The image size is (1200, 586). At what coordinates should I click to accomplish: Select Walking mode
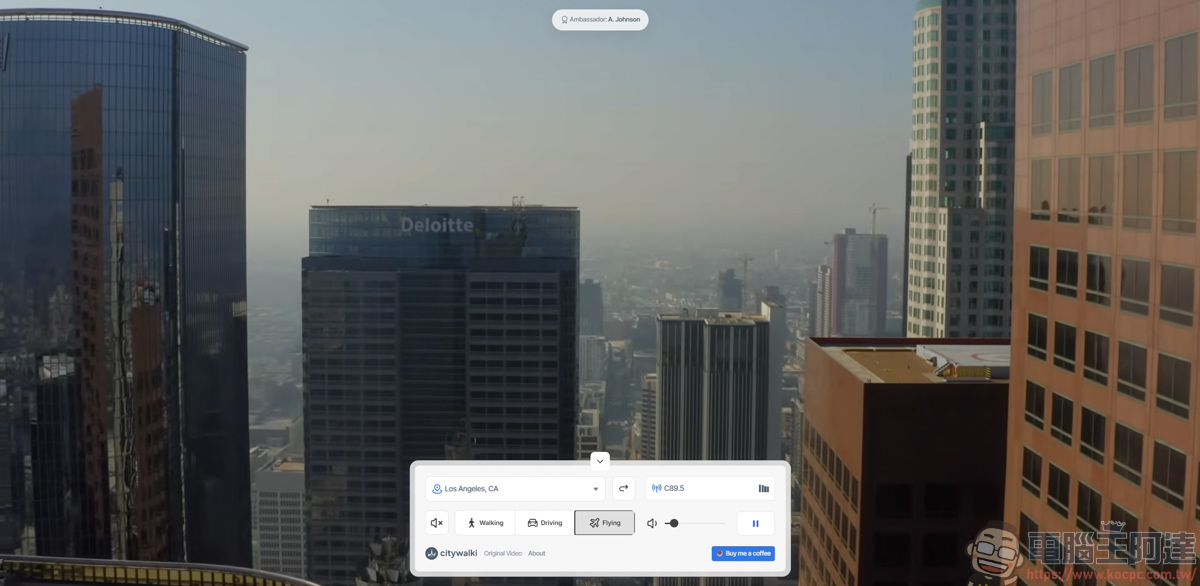coord(485,523)
